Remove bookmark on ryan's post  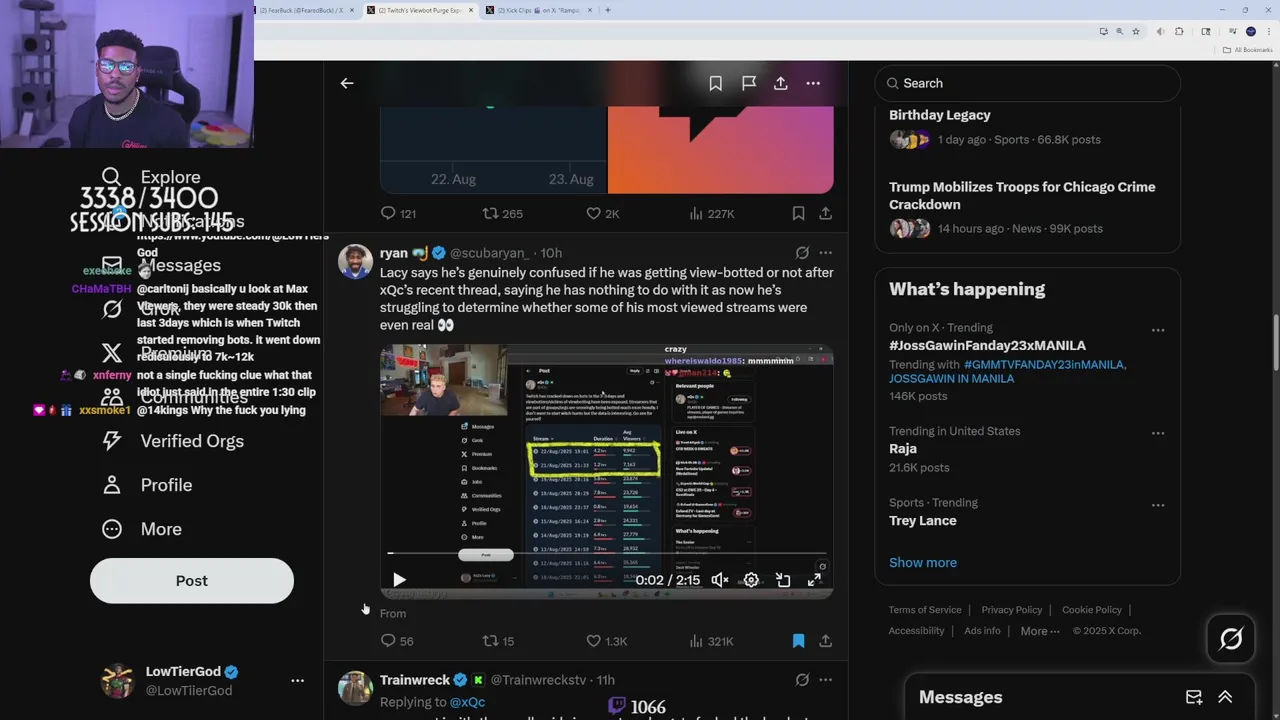[x=798, y=641]
